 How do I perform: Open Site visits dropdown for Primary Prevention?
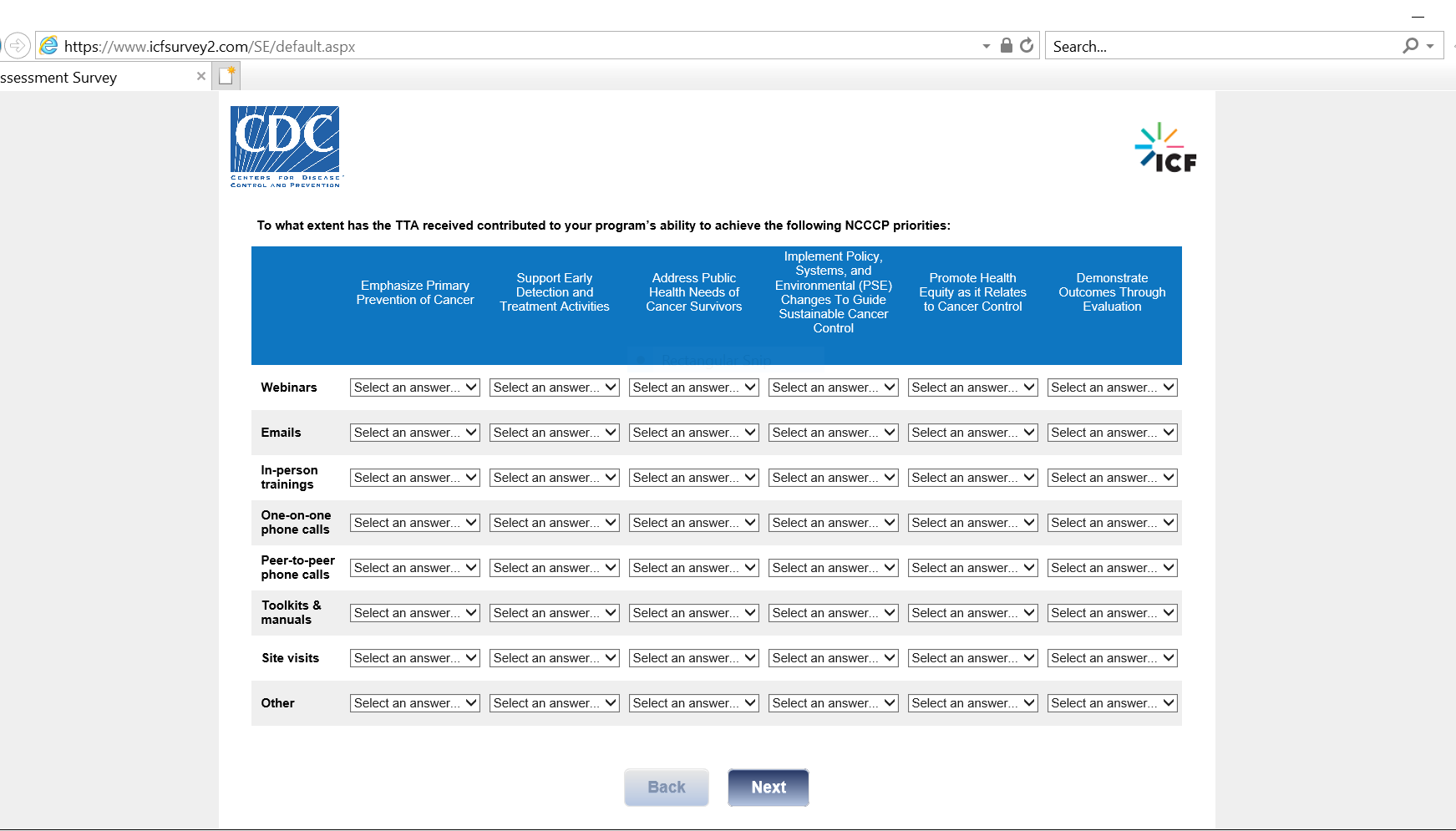pyautogui.click(x=415, y=658)
